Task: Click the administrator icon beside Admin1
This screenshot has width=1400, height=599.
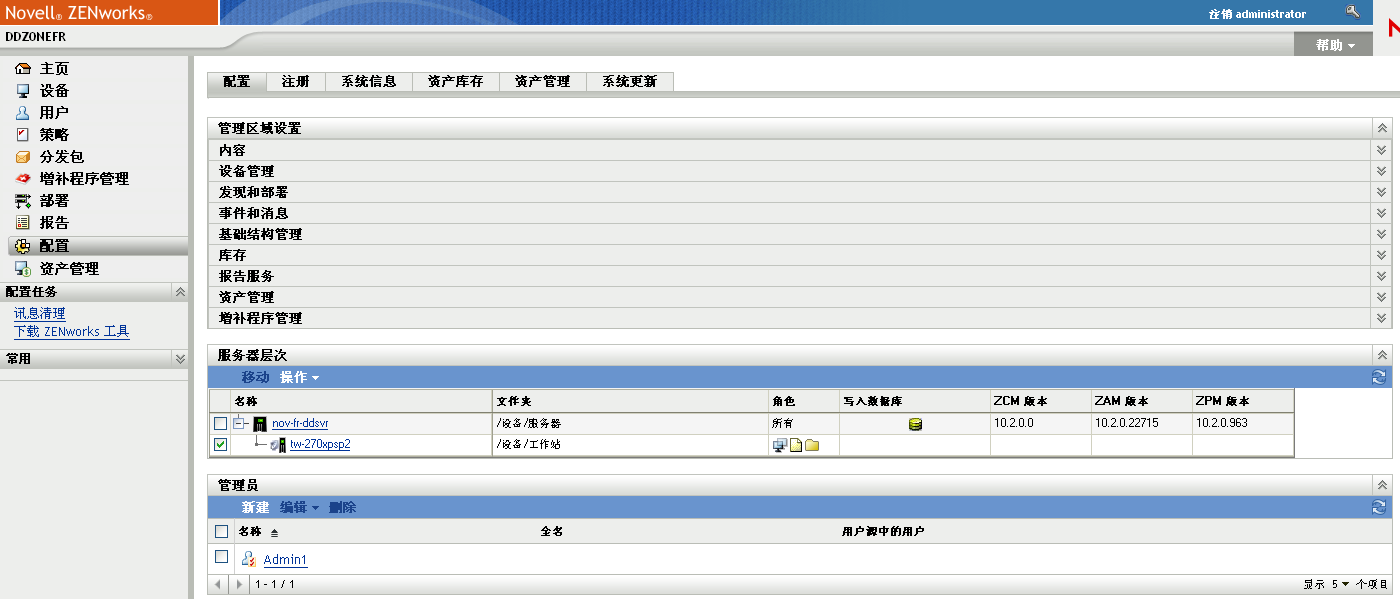Action: coord(249,559)
